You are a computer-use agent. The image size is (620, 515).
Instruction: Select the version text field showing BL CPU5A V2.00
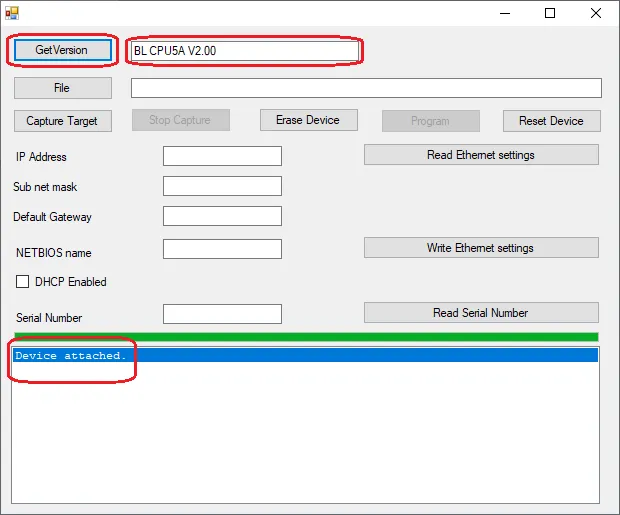245,51
